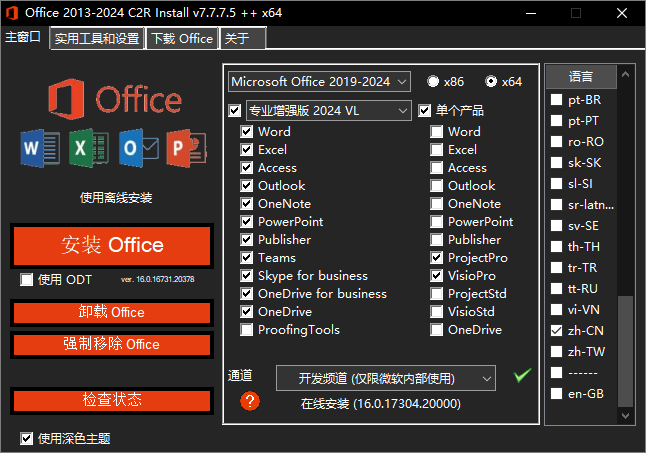646x453 pixels.
Task: Click language list scroll up arrow
Action: tap(625, 75)
